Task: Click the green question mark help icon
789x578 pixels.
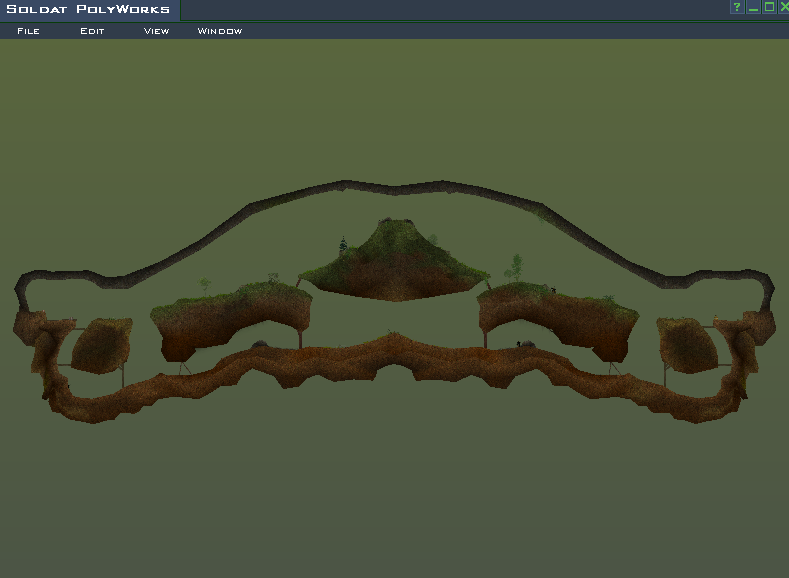Action: 737,8
